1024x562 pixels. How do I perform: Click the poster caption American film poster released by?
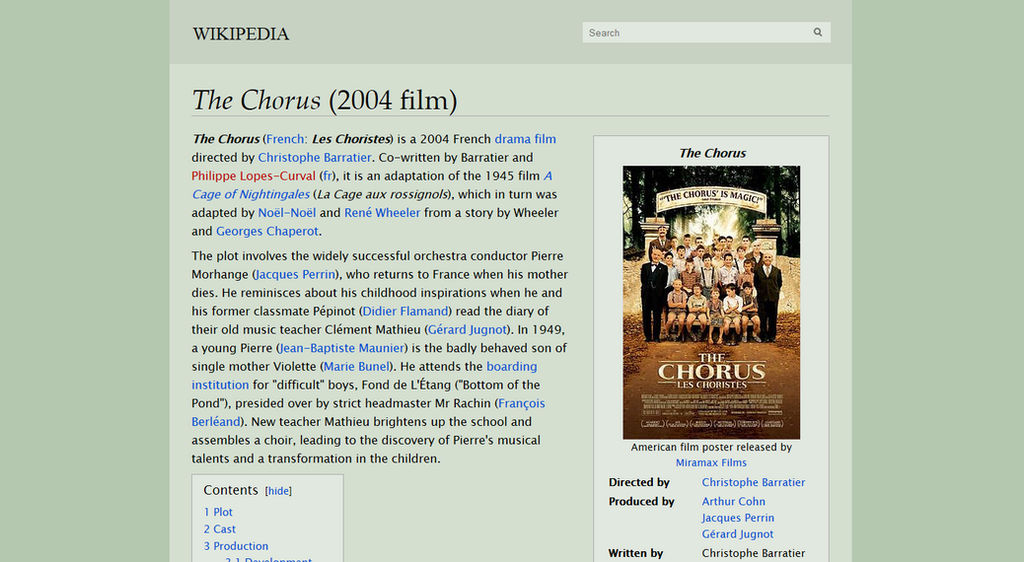[x=711, y=447]
